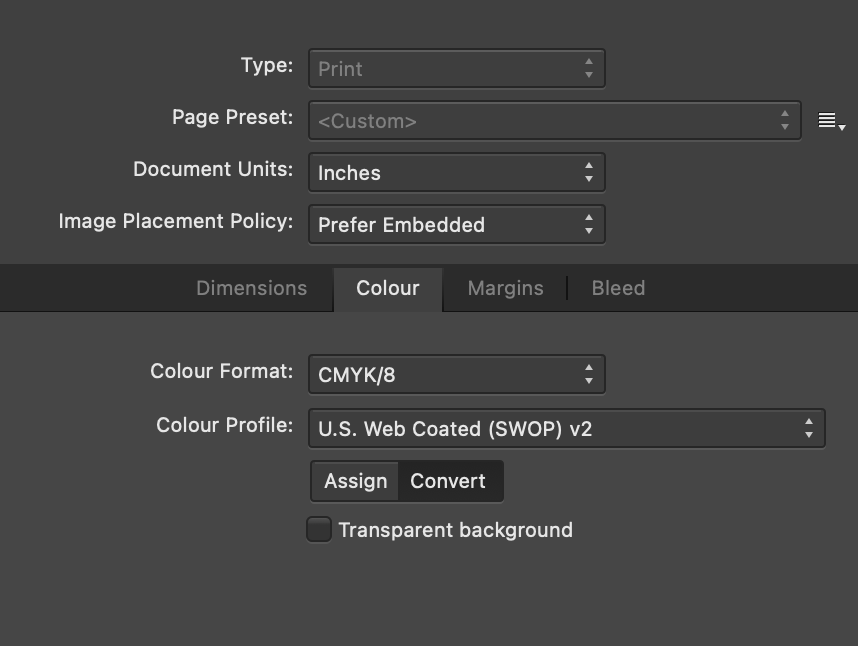
Task: Select the Colour tab
Action: pyautogui.click(x=388, y=288)
